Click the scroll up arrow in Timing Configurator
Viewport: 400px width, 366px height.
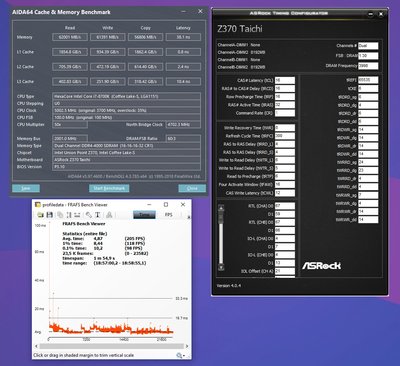(221, 208)
